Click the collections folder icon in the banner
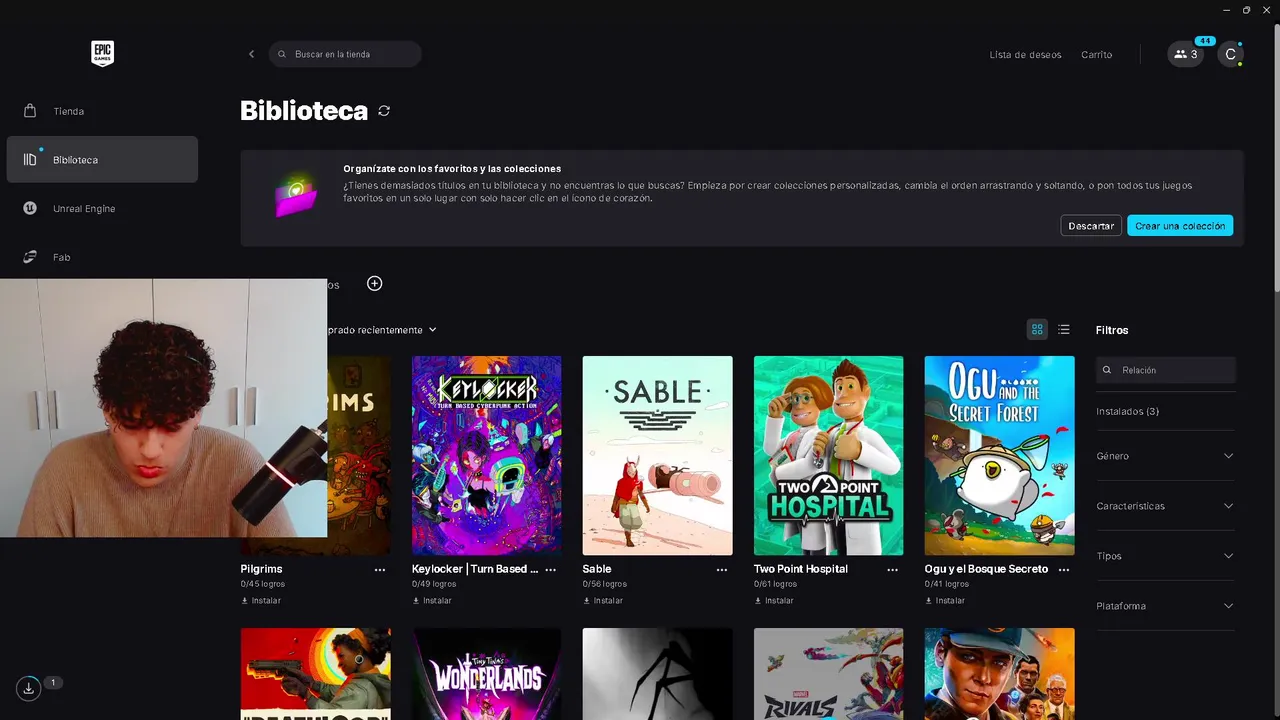 click(x=295, y=197)
